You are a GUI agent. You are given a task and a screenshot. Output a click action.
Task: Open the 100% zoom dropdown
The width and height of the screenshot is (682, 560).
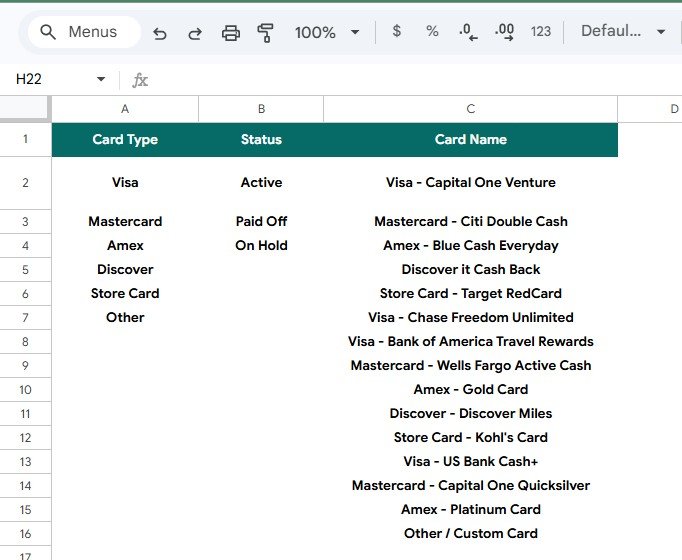[x=327, y=32]
